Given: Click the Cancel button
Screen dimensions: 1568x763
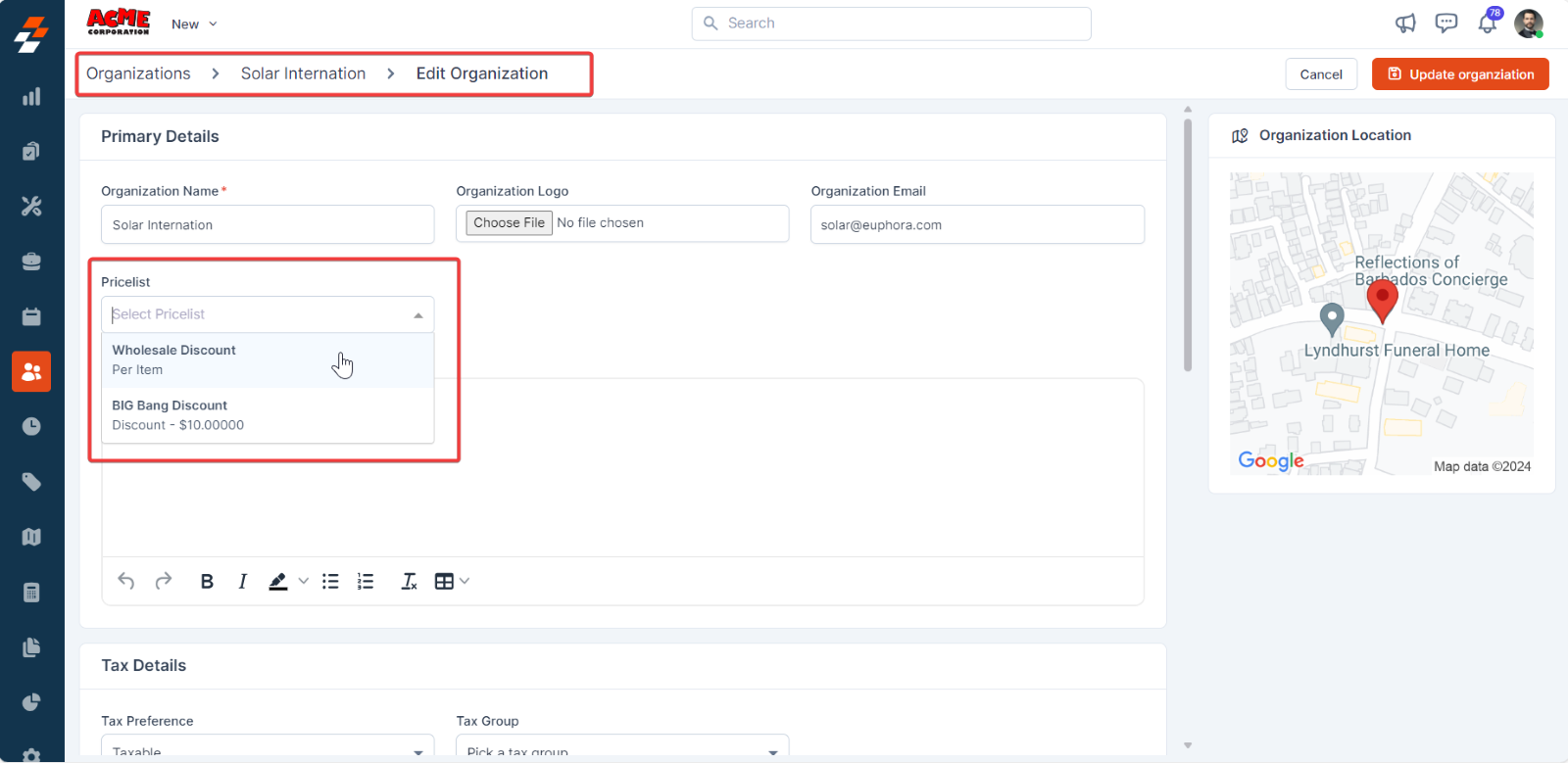Looking at the screenshot, I should (x=1321, y=74).
